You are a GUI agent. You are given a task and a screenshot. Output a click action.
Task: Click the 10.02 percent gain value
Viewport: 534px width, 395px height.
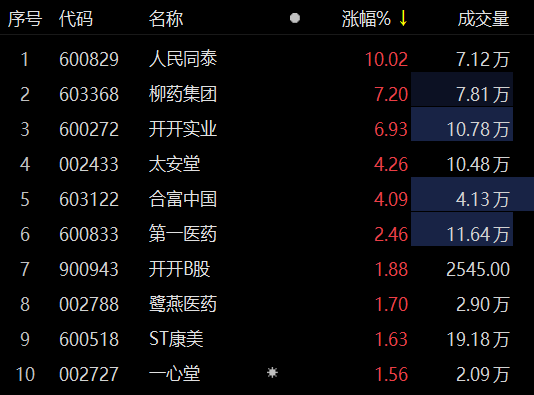pyautogui.click(x=387, y=60)
